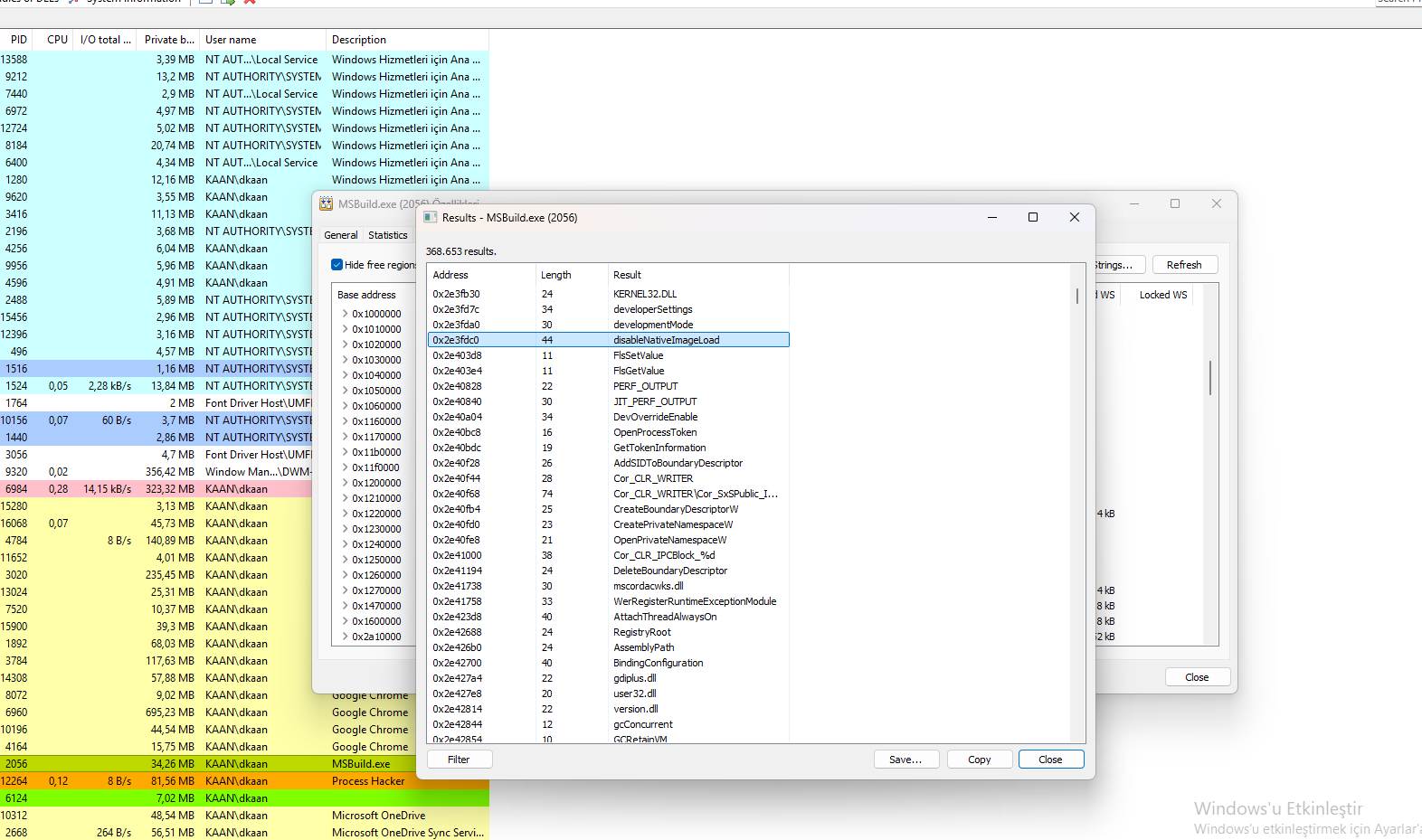Click the Results window title icon
This screenshot has width=1422, height=840.
431,217
